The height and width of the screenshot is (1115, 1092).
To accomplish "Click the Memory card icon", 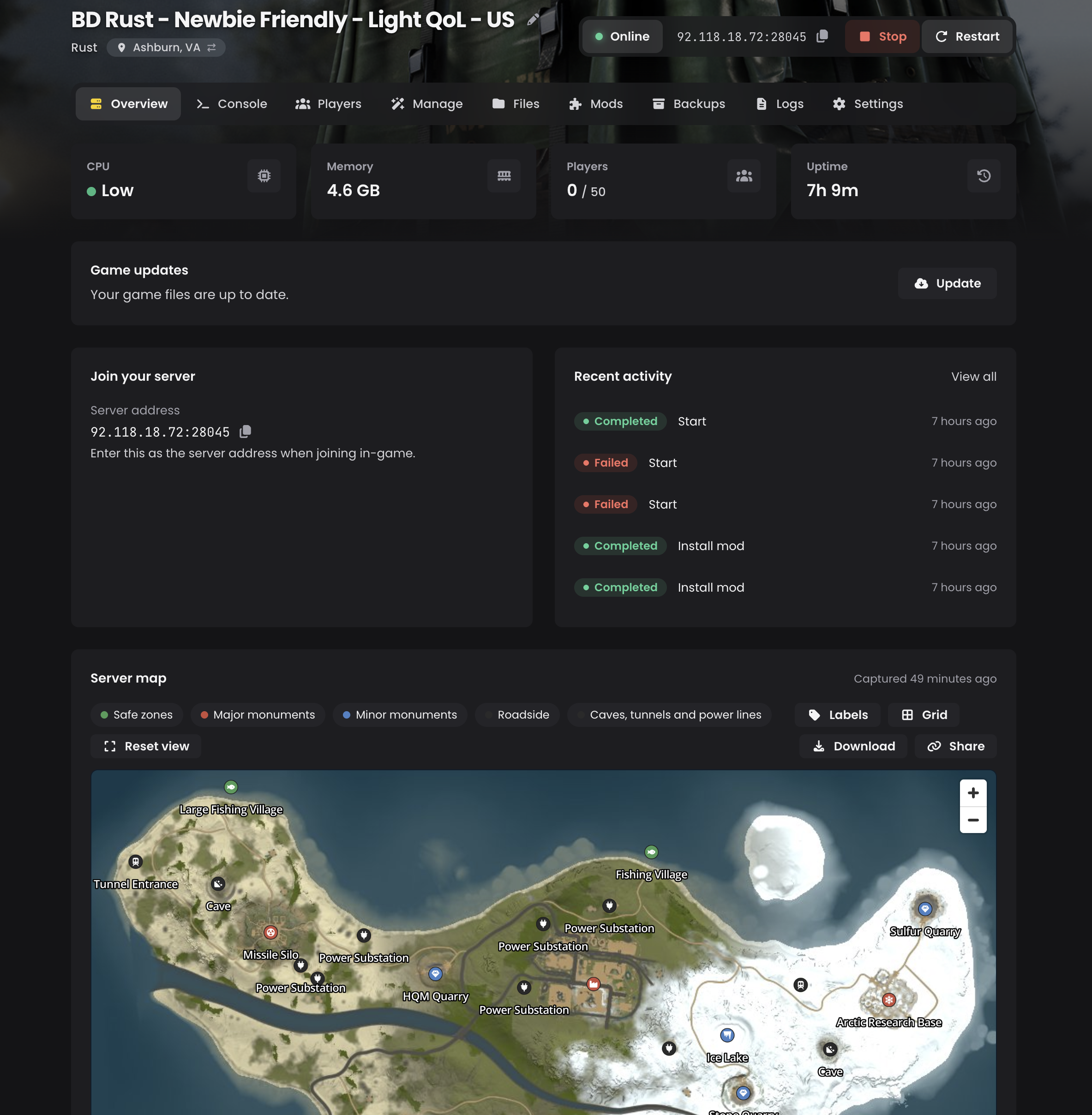I will 504,175.
